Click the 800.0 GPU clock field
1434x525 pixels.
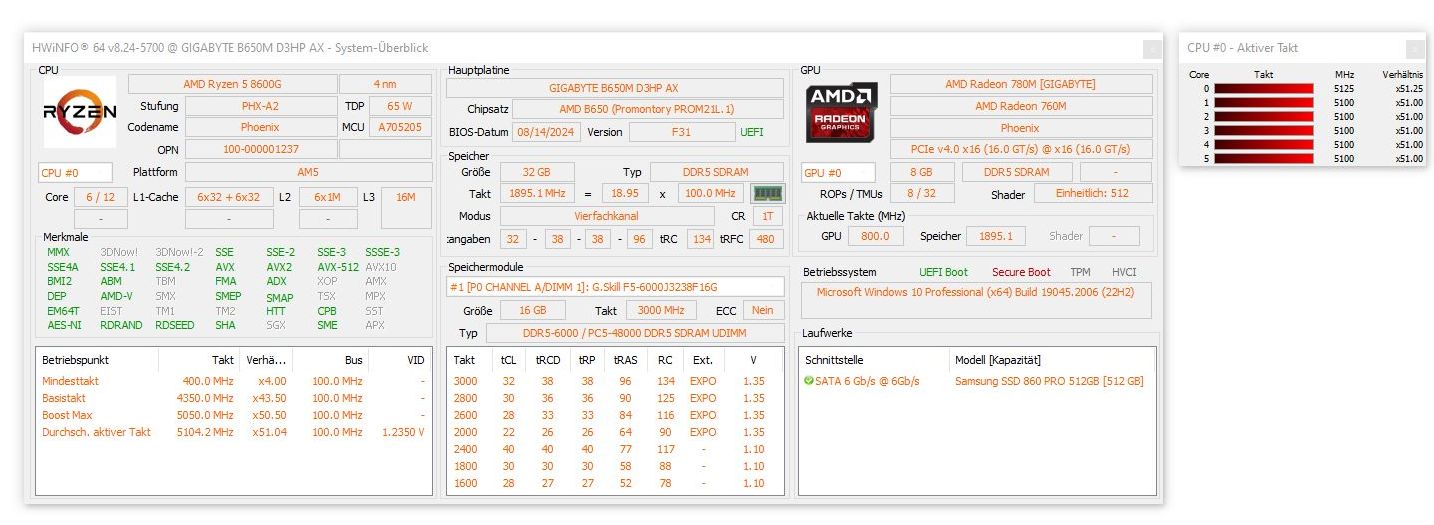[875, 236]
